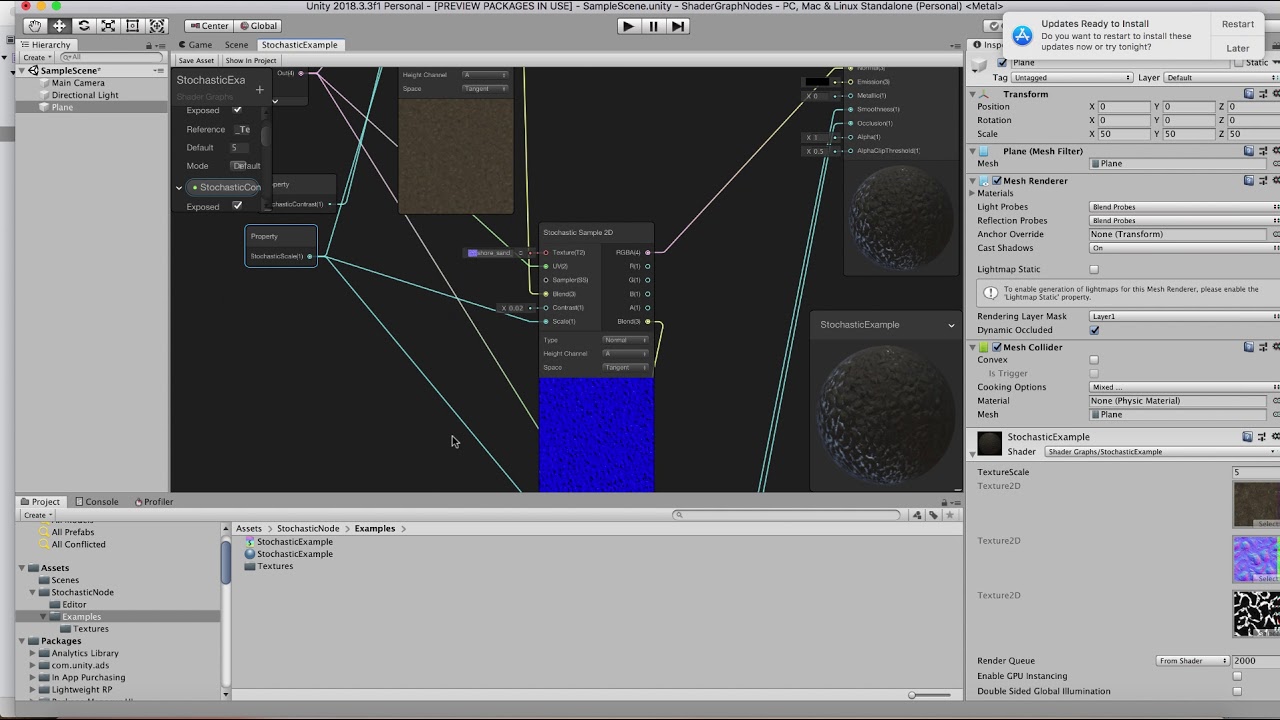Switch to the Scene tab
Image resolution: width=1280 pixels, height=720 pixels.
click(x=236, y=45)
